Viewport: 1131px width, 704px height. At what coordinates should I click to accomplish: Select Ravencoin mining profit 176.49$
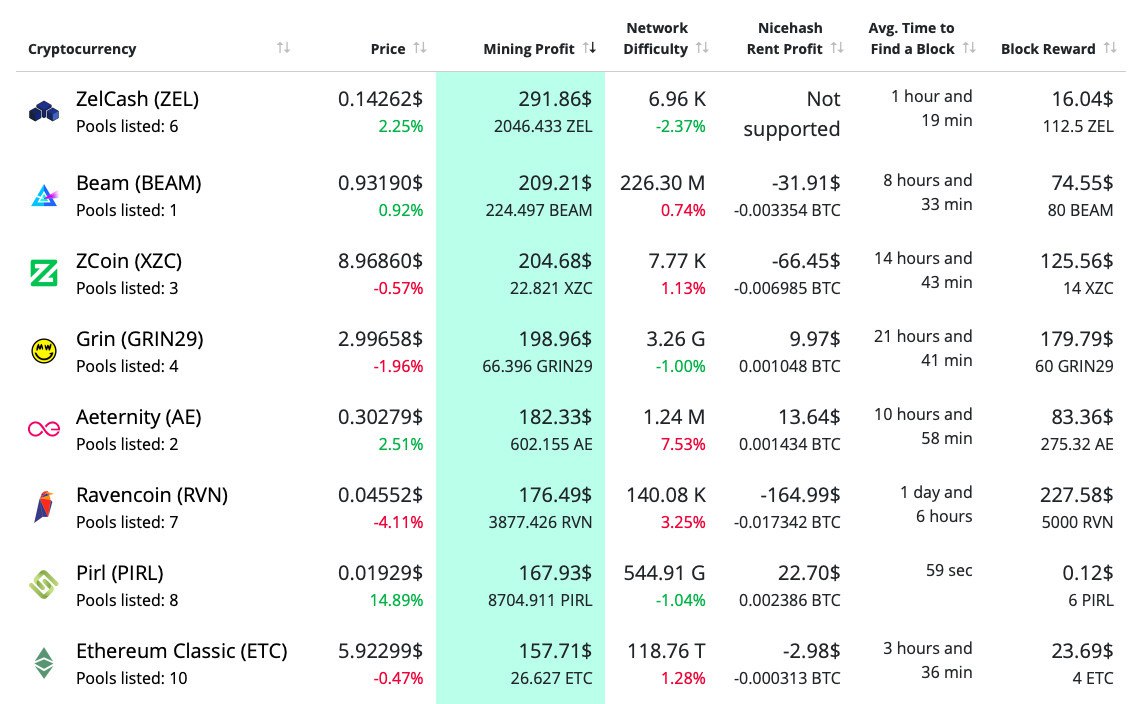pyautogui.click(x=555, y=495)
